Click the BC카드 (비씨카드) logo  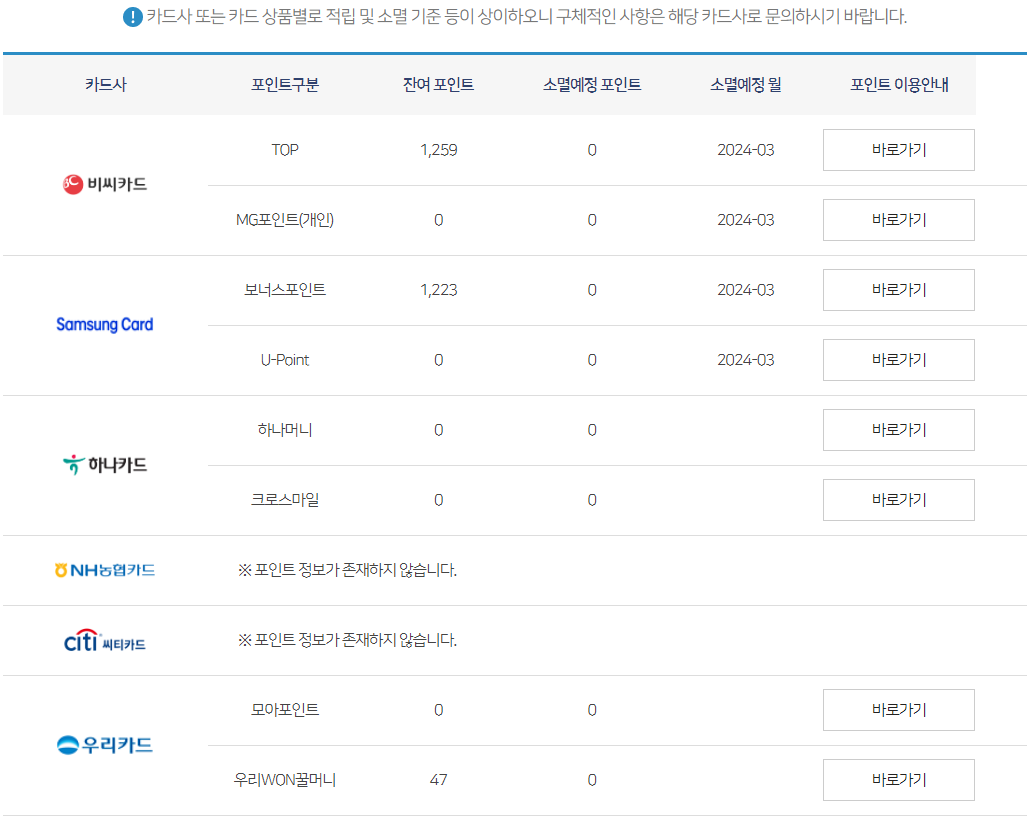[103, 184]
